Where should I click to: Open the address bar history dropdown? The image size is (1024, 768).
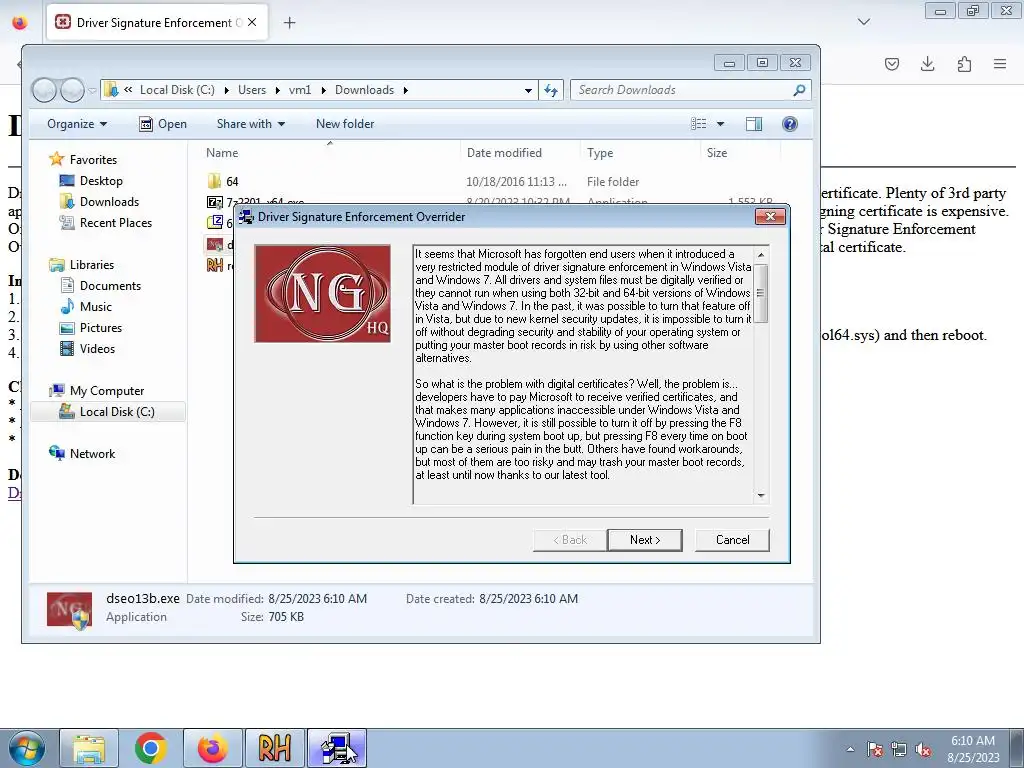528,90
